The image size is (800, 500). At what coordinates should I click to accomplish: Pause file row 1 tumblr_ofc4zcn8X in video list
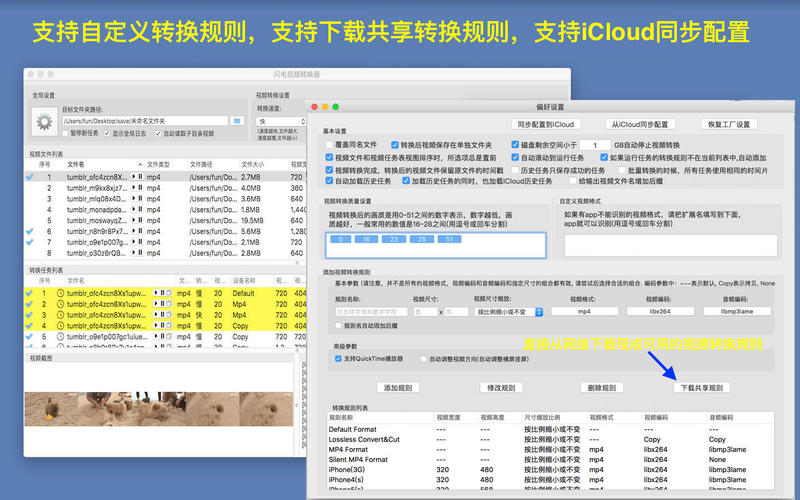coord(140,177)
